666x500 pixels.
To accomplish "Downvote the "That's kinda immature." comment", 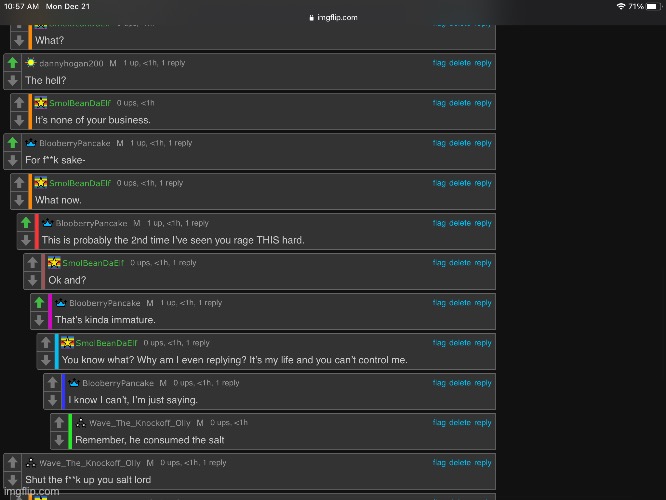I will click(x=38, y=320).
